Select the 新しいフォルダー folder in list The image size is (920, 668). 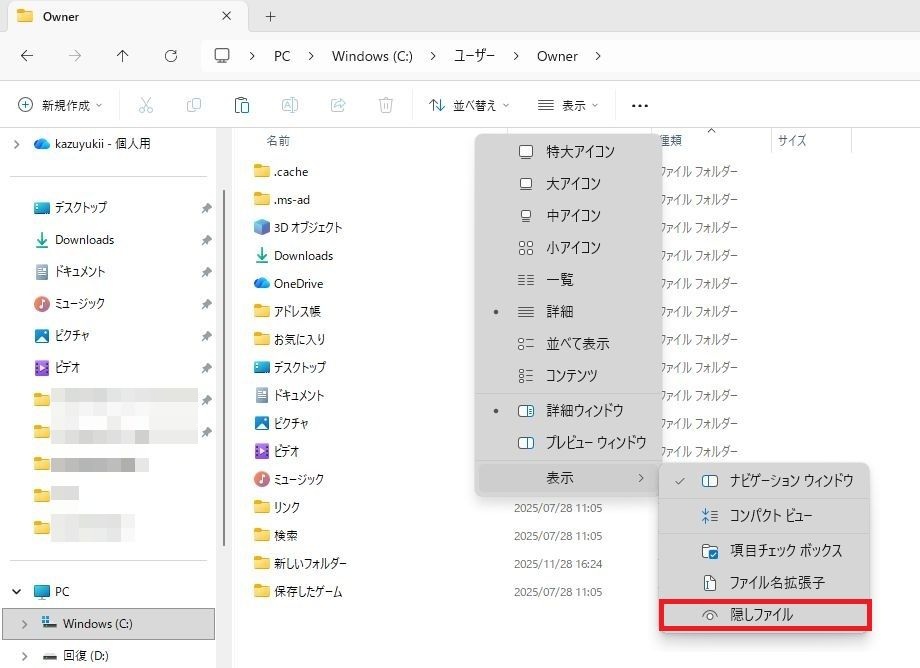coord(310,563)
